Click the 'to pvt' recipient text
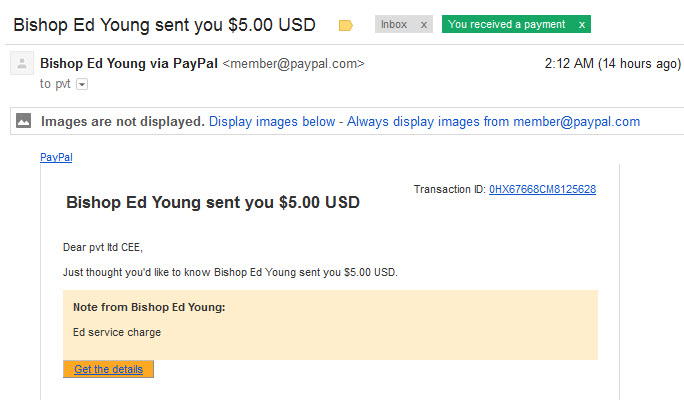Viewport: 684px width, 400px height. click(x=55, y=84)
